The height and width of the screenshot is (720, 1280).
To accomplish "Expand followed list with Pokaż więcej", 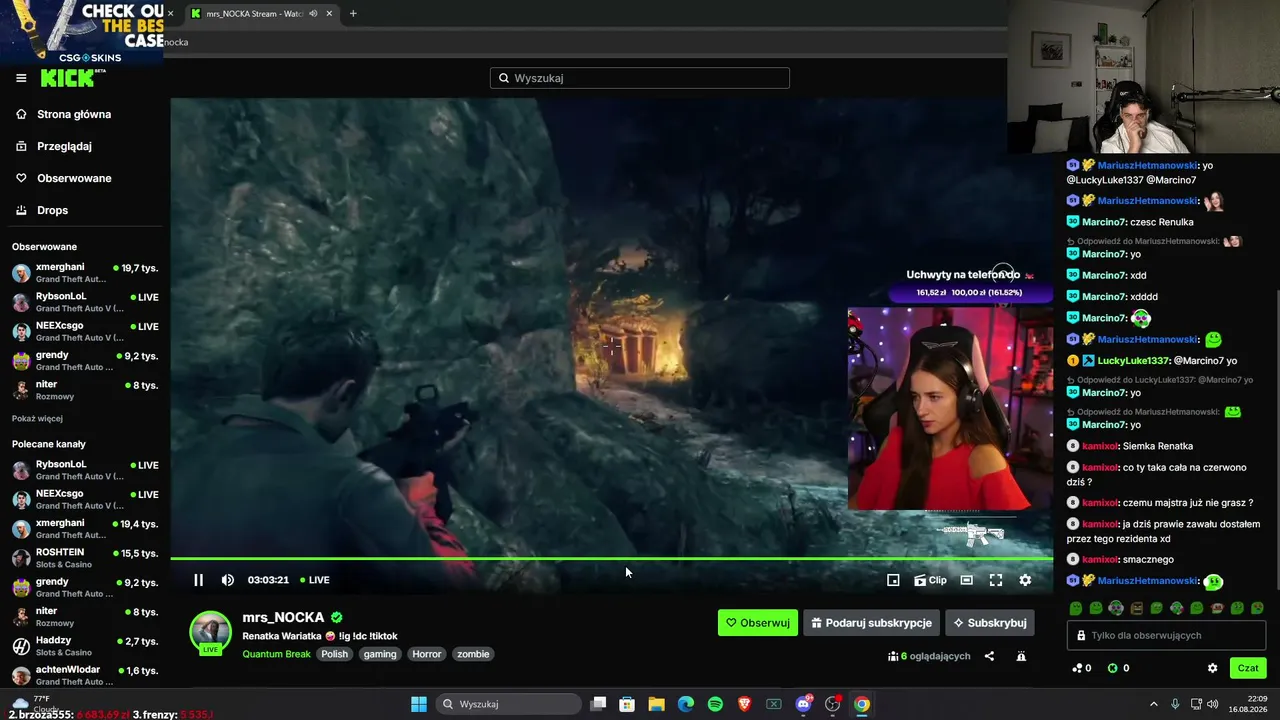I will (37, 418).
